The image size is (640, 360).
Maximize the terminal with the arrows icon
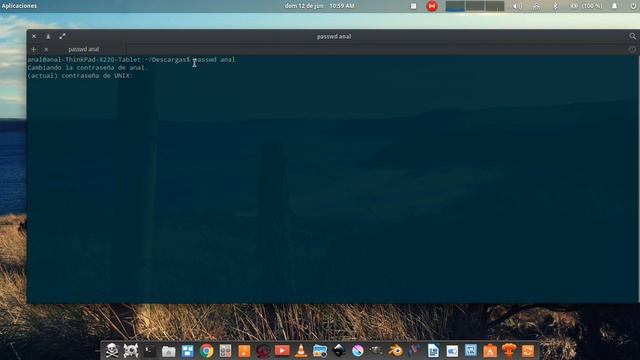point(62,36)
